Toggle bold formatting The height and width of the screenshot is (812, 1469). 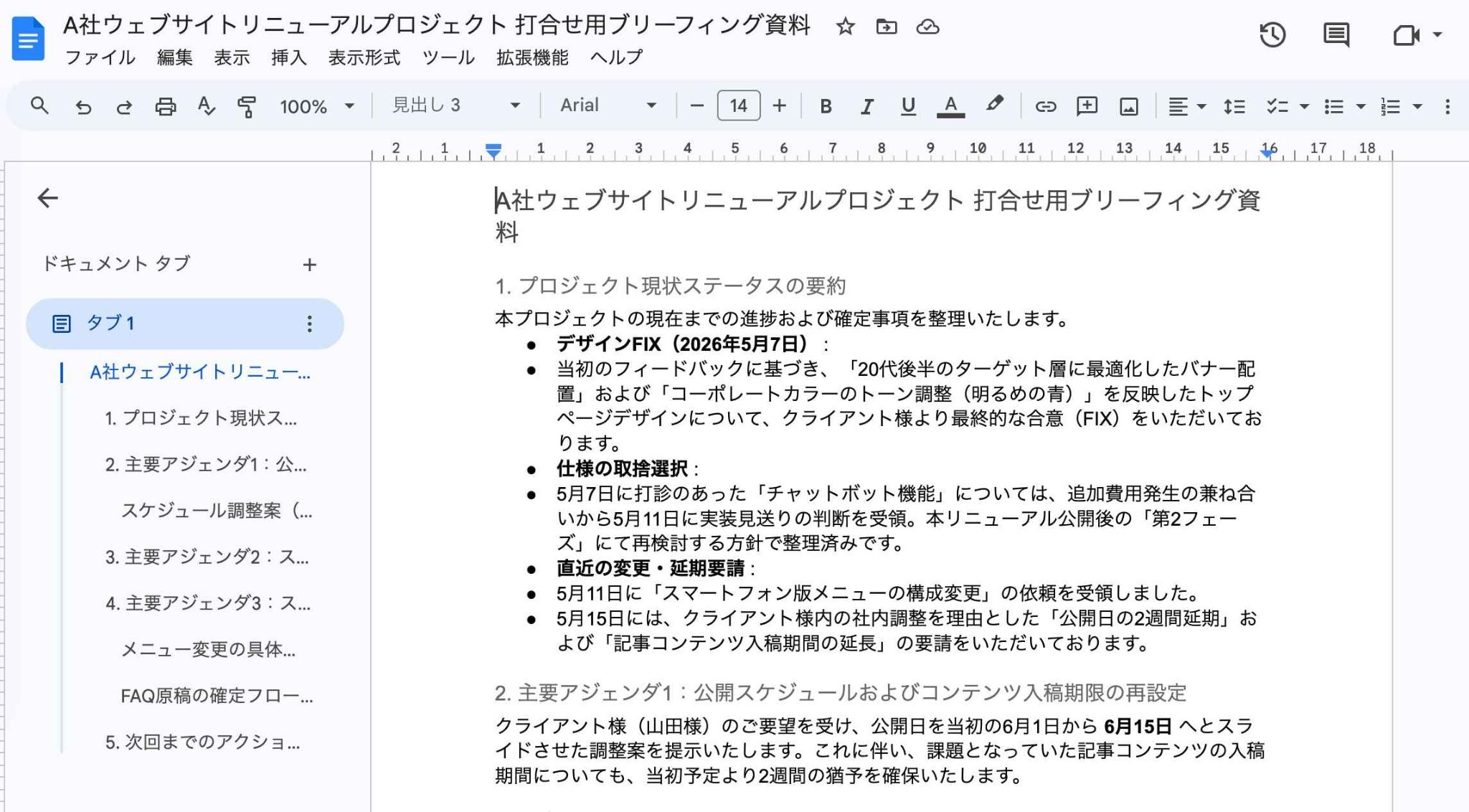coord(826,106)
